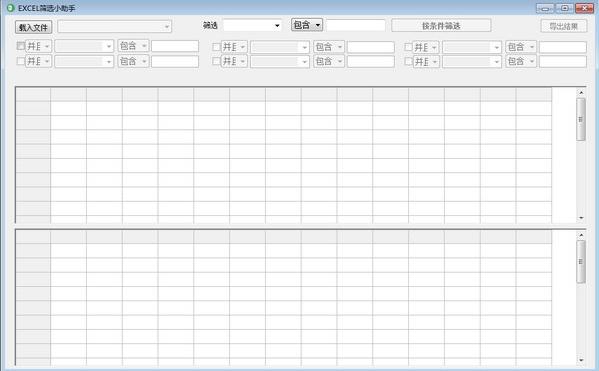Viewport: 599px width, 371px height.
Task: Click the main filter value text field
Action: (356, 26)
